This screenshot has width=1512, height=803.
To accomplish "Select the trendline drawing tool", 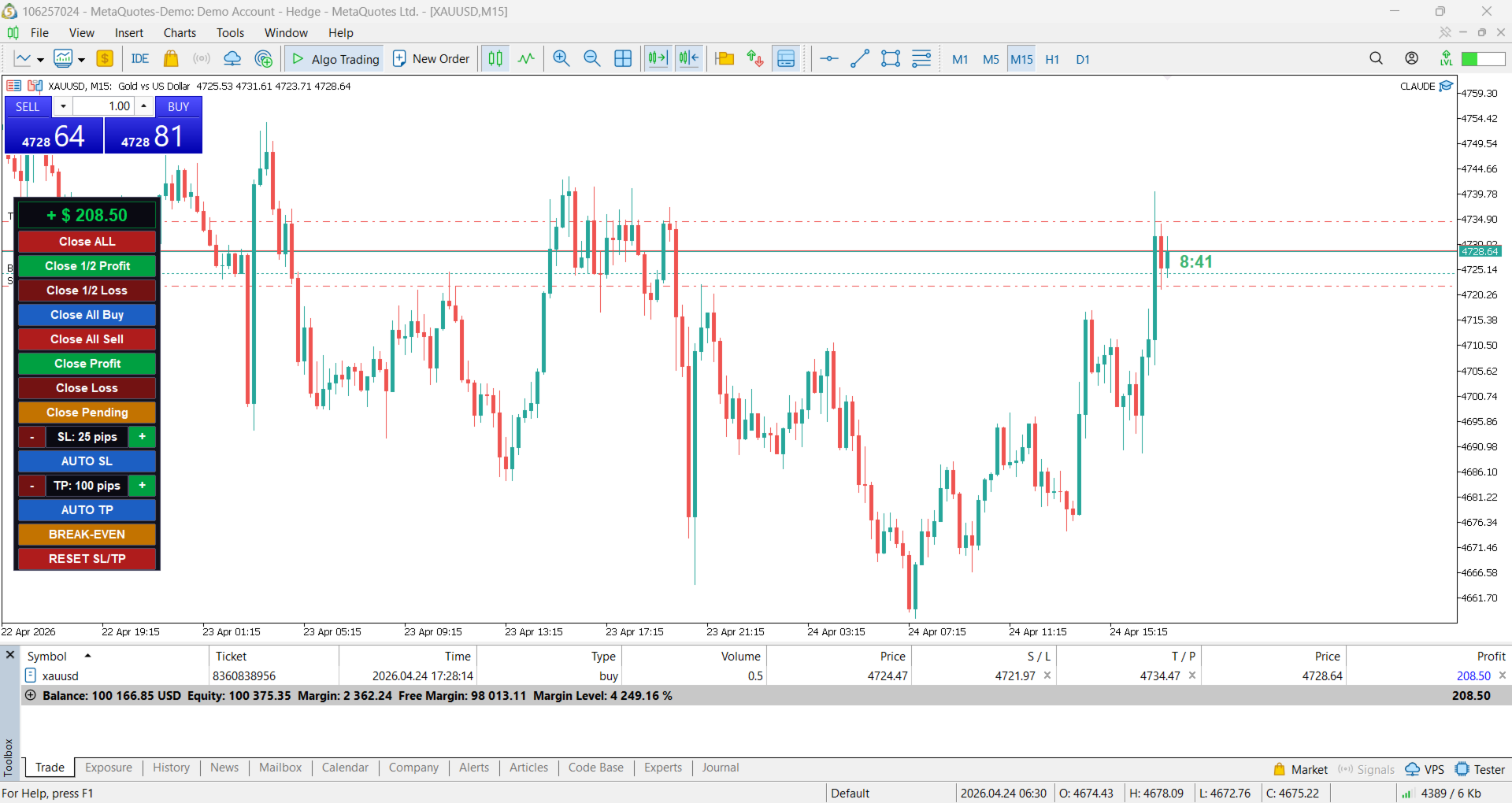I will point(860,59).
